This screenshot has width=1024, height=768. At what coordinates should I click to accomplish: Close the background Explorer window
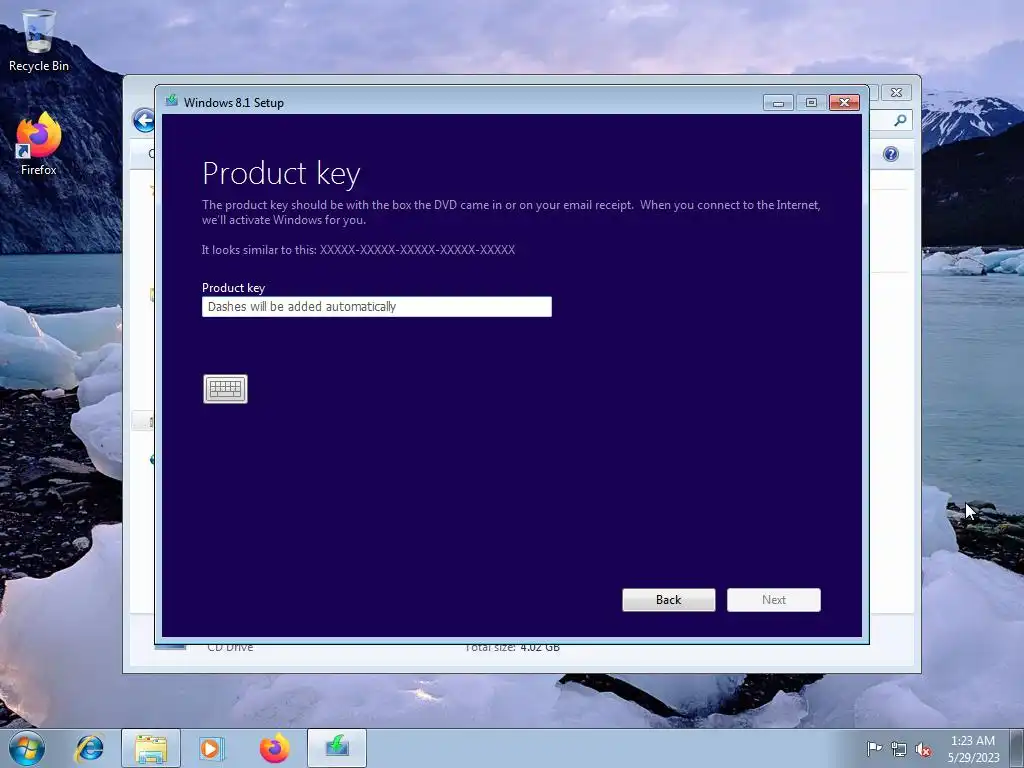click(x=897, y=93)
